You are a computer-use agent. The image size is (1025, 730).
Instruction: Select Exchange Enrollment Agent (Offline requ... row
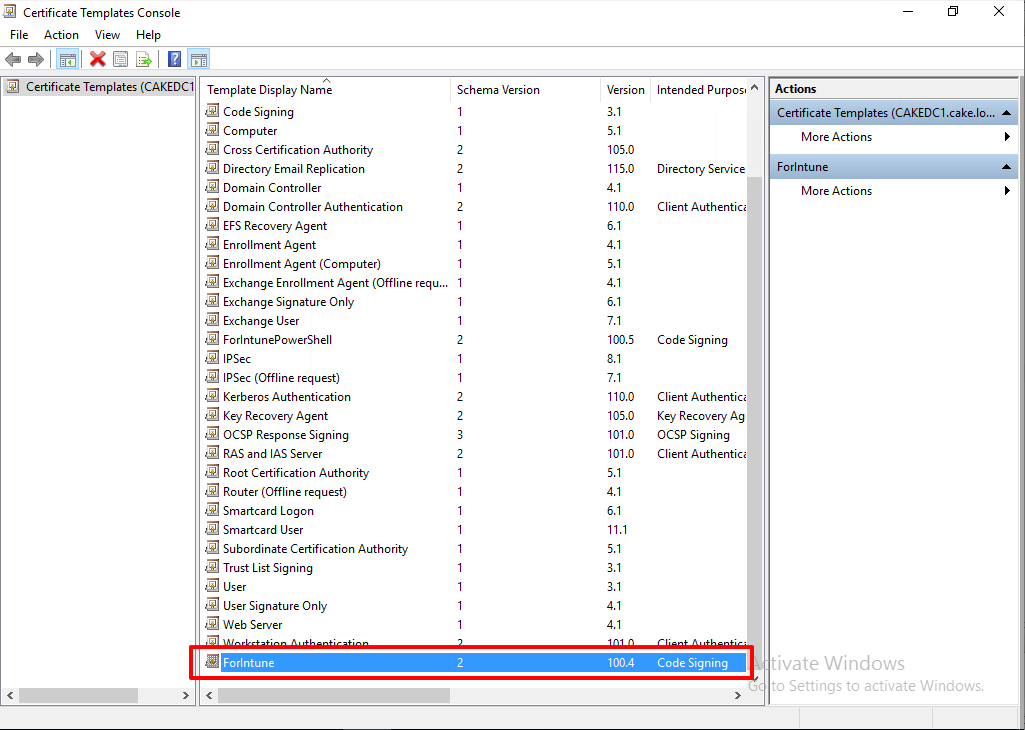pyautogui.click(x=475, y=282)
